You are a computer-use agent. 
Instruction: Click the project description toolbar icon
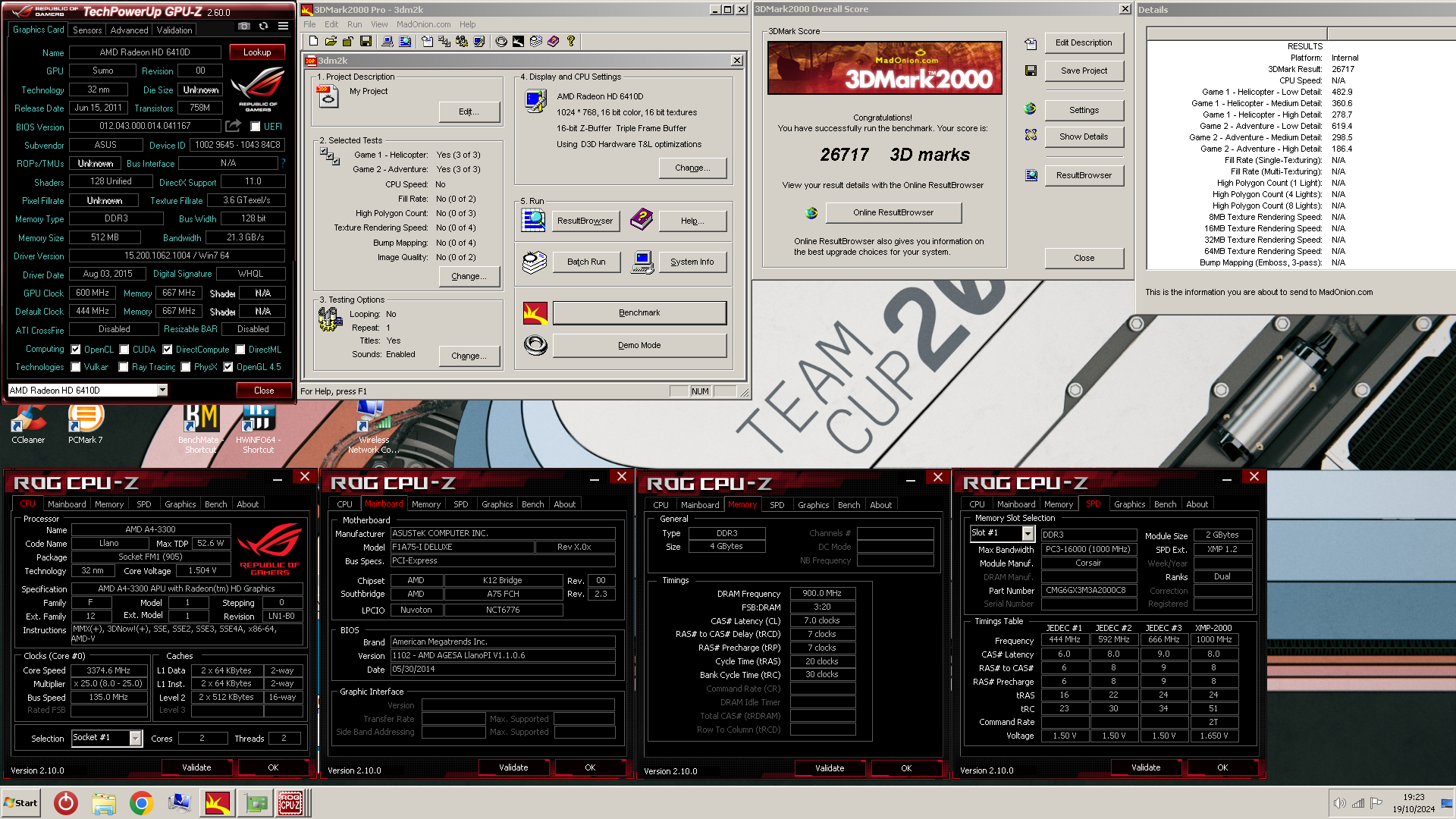[x=427, y=41]
